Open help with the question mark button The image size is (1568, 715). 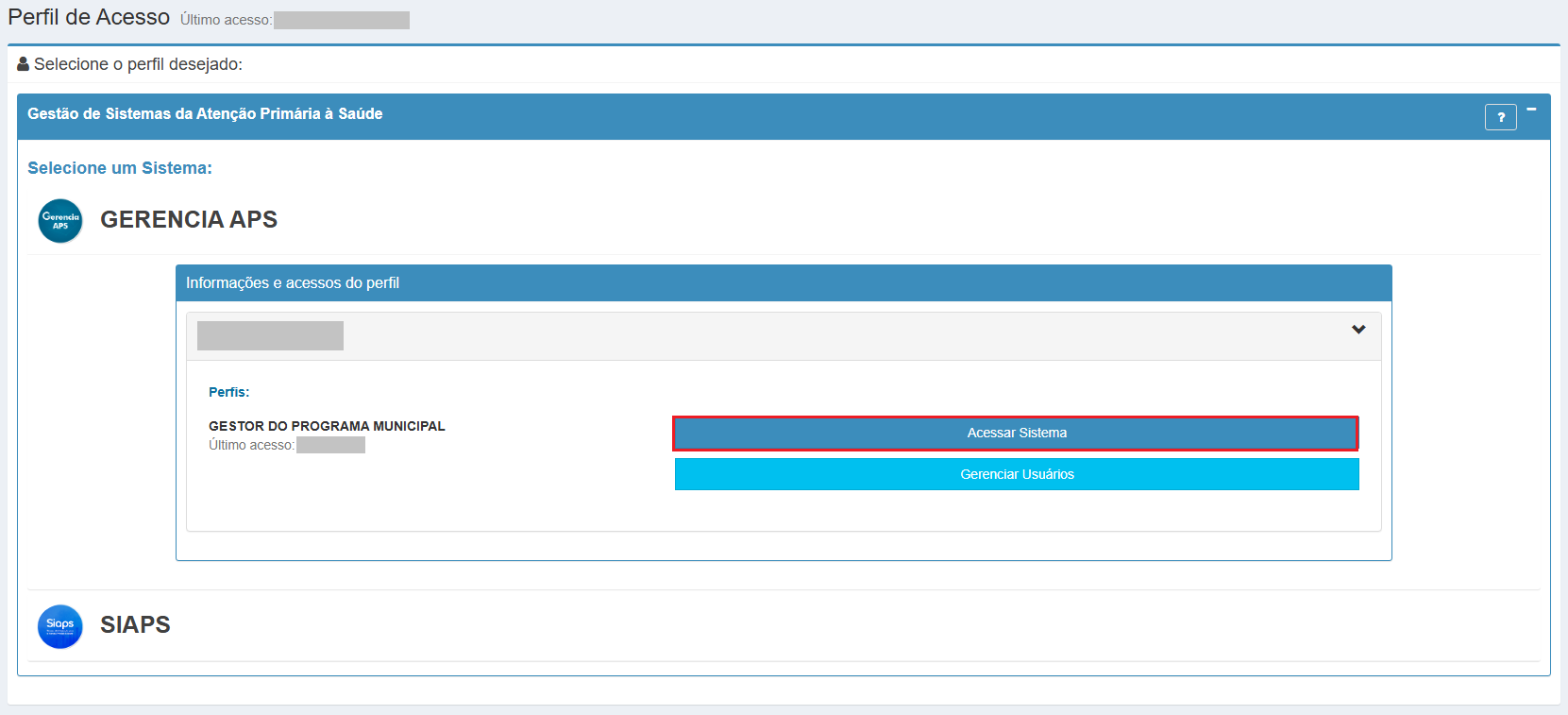(1500, 117)
